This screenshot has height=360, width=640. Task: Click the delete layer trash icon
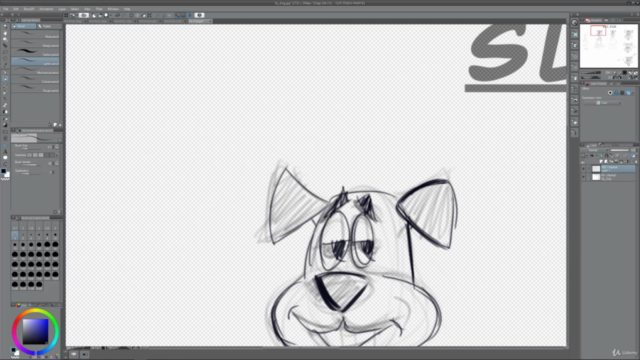coord(636,161)
